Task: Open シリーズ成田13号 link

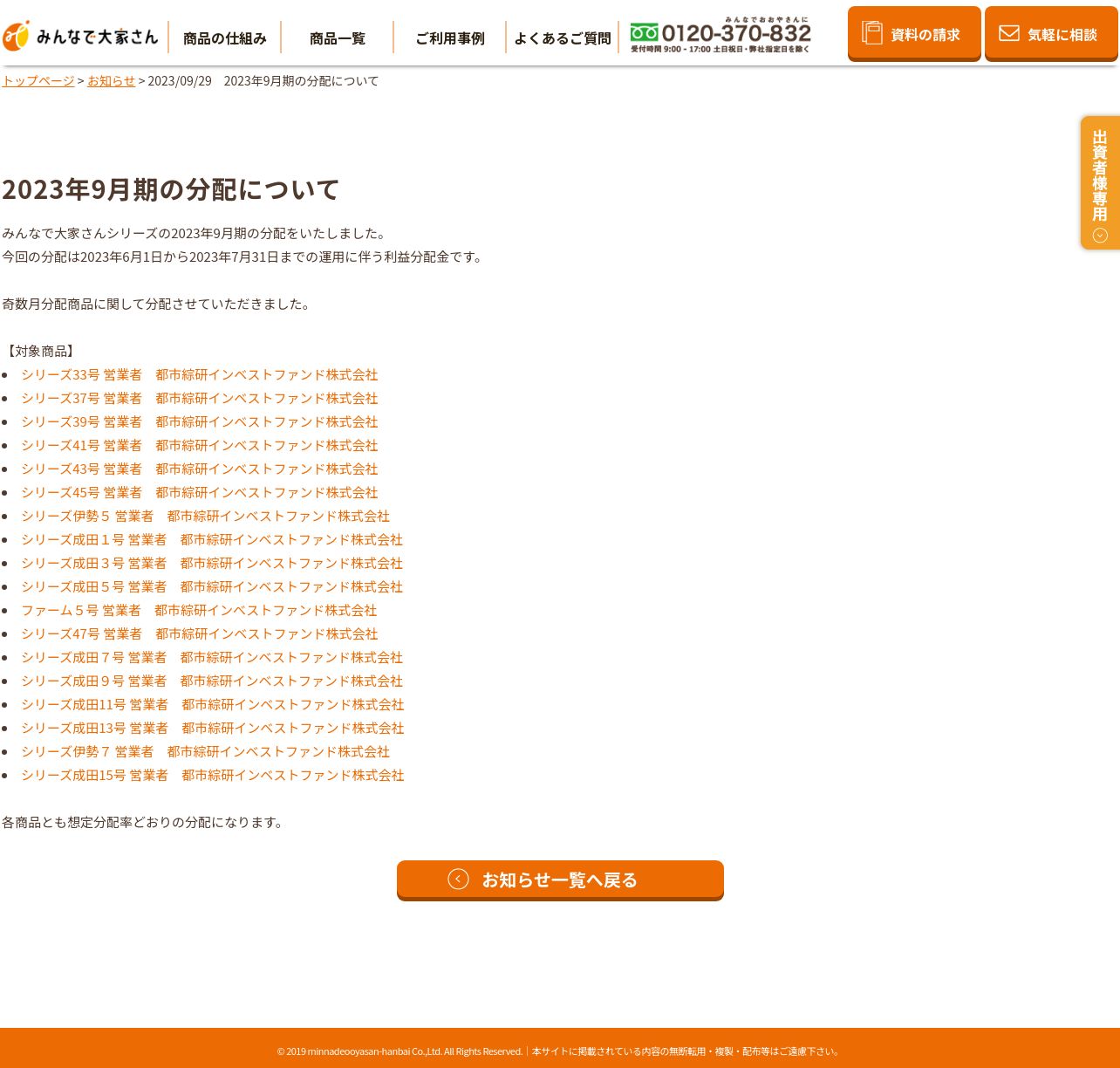Action: (213, 728)
